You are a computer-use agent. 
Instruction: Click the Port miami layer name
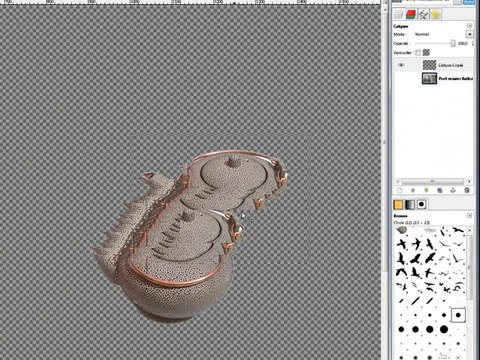pos(456,79)
